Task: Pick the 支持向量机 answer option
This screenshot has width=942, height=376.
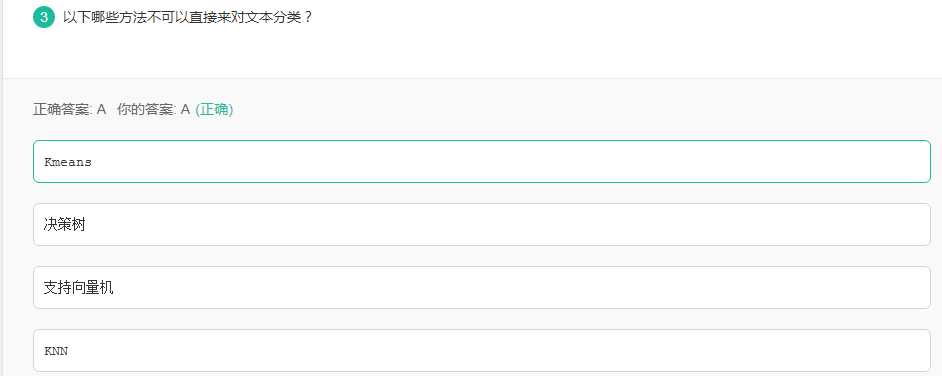Action: click(482, 288)
